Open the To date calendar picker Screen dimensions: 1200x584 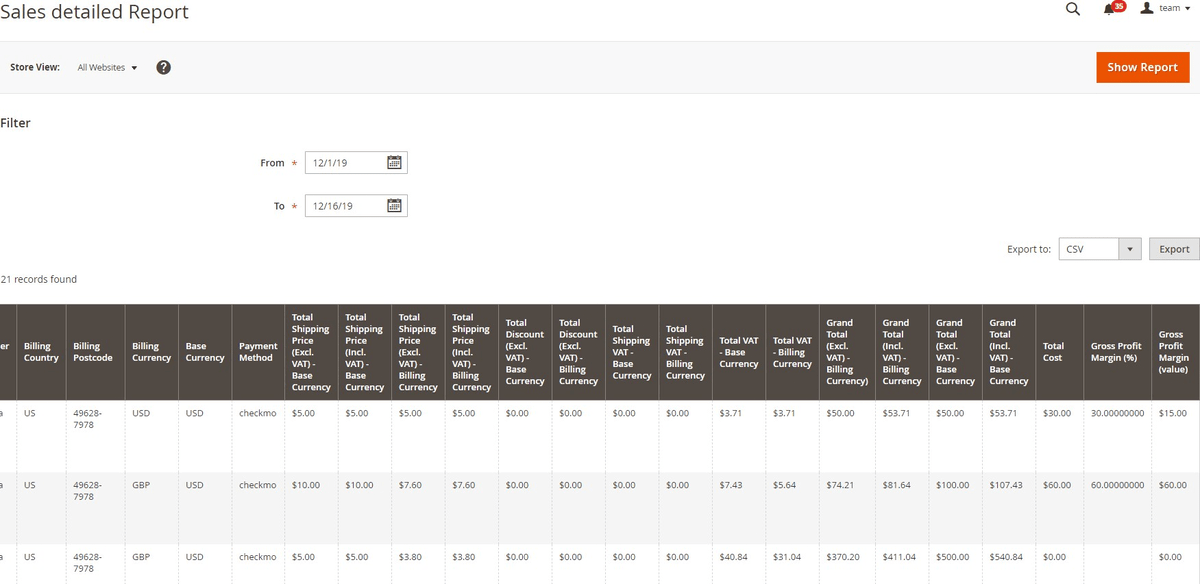tap(394, 206)
